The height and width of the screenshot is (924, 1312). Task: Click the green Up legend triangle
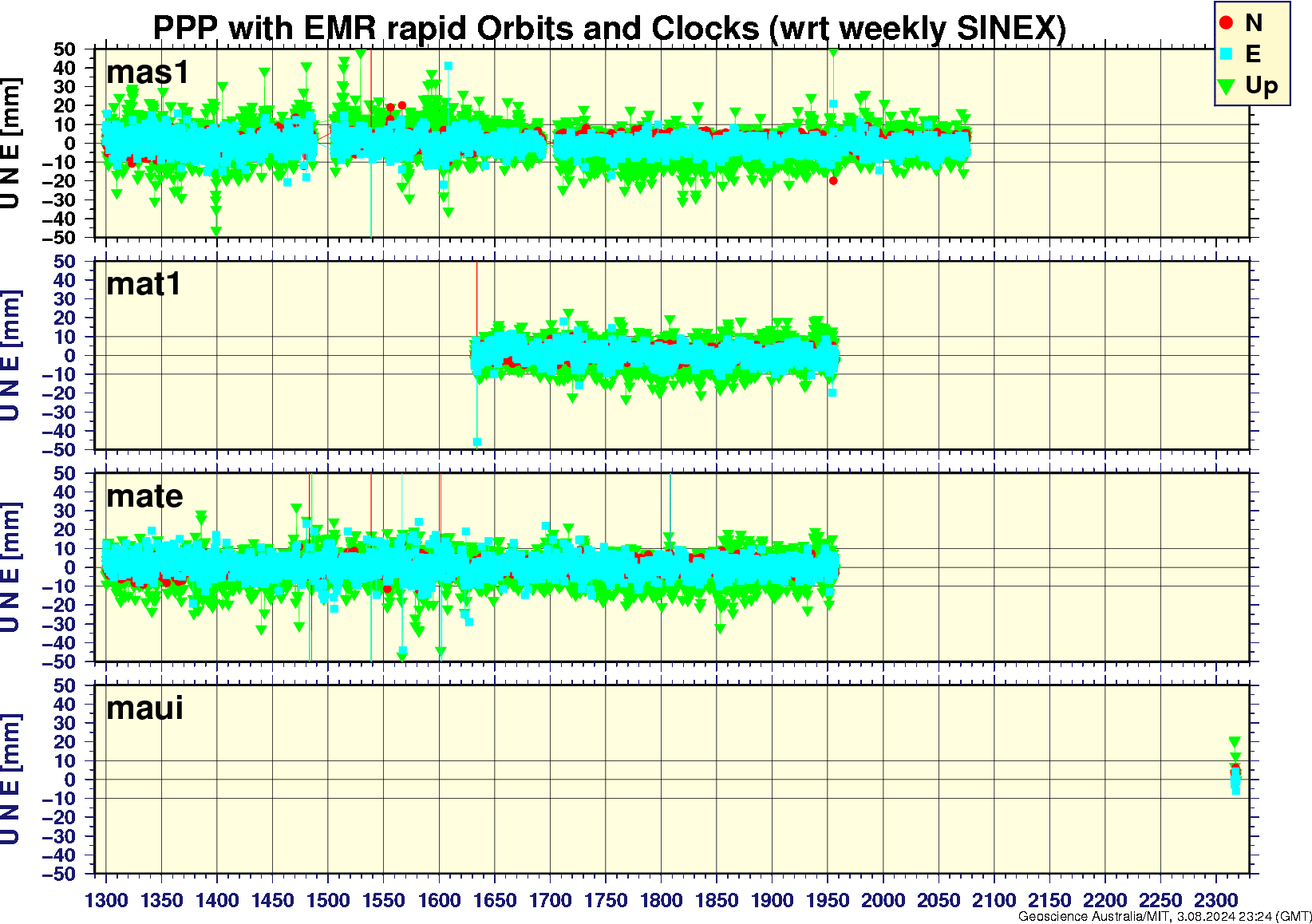(x=1227, y=85)
